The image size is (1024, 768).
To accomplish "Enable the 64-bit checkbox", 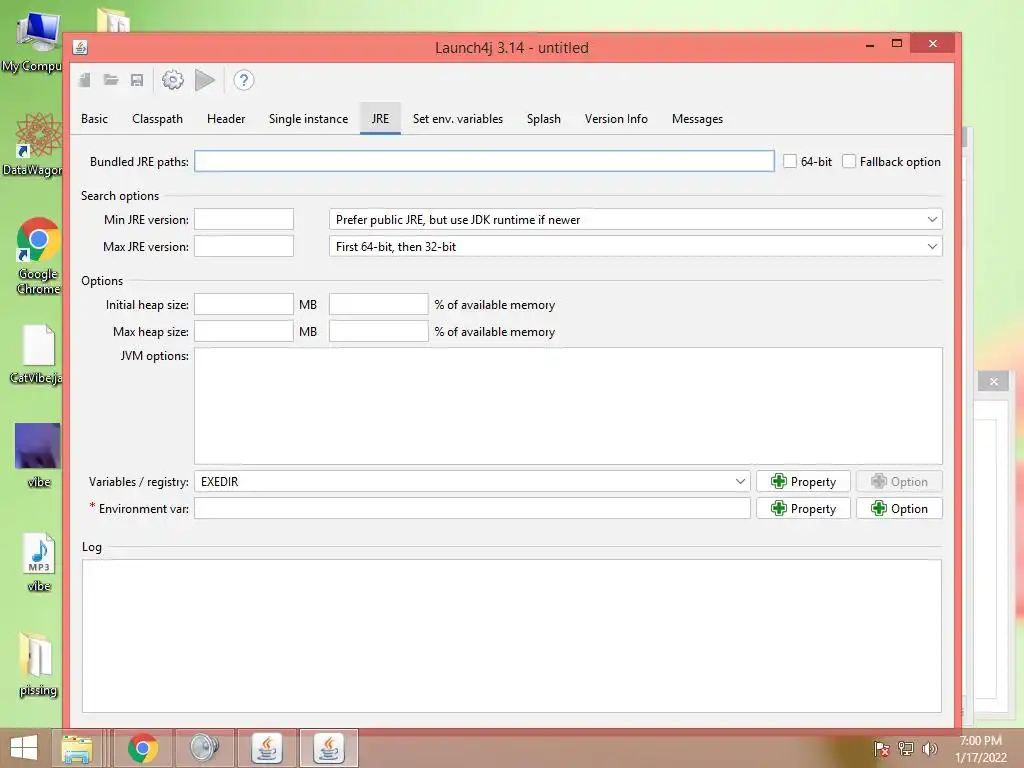I will [x=790, y=161].
